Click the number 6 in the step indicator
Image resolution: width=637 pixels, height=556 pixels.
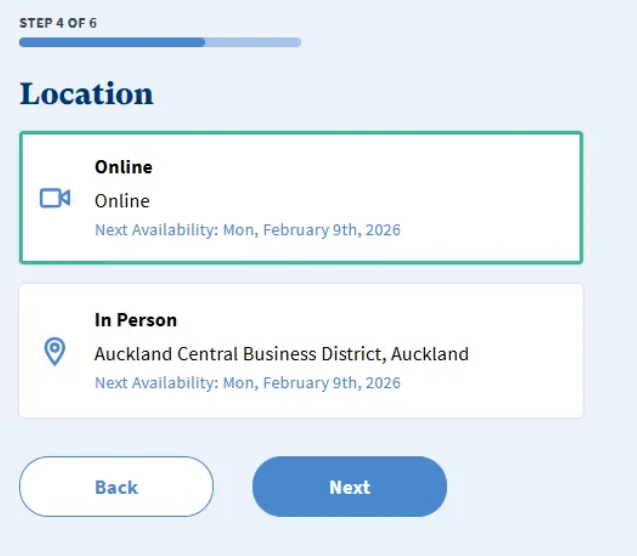(93, 22)
